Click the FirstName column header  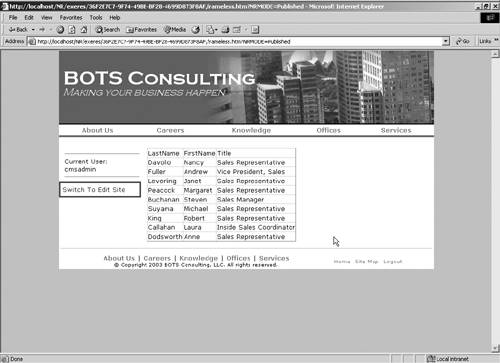[x=199, y=153]
